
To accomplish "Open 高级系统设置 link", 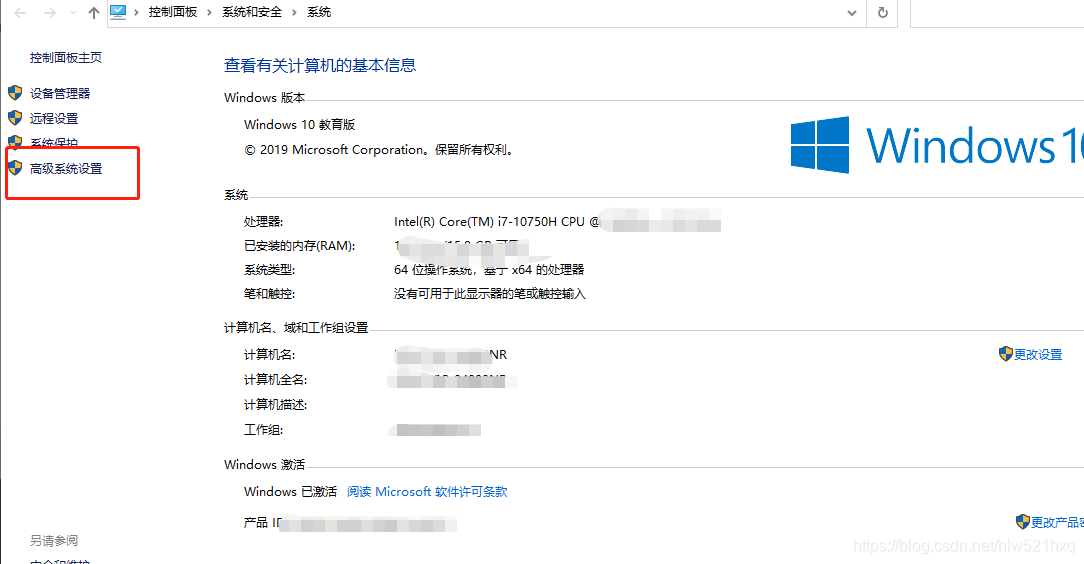I will [66, 168].
